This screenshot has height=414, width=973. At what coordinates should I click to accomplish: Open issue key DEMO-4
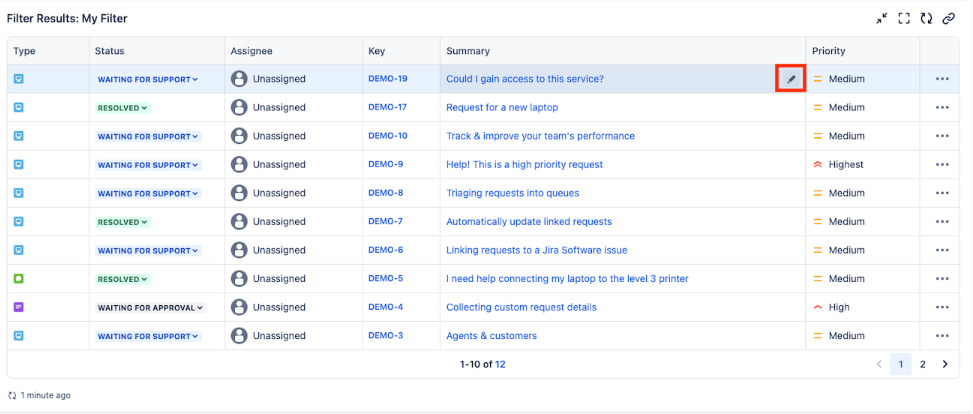385,307
